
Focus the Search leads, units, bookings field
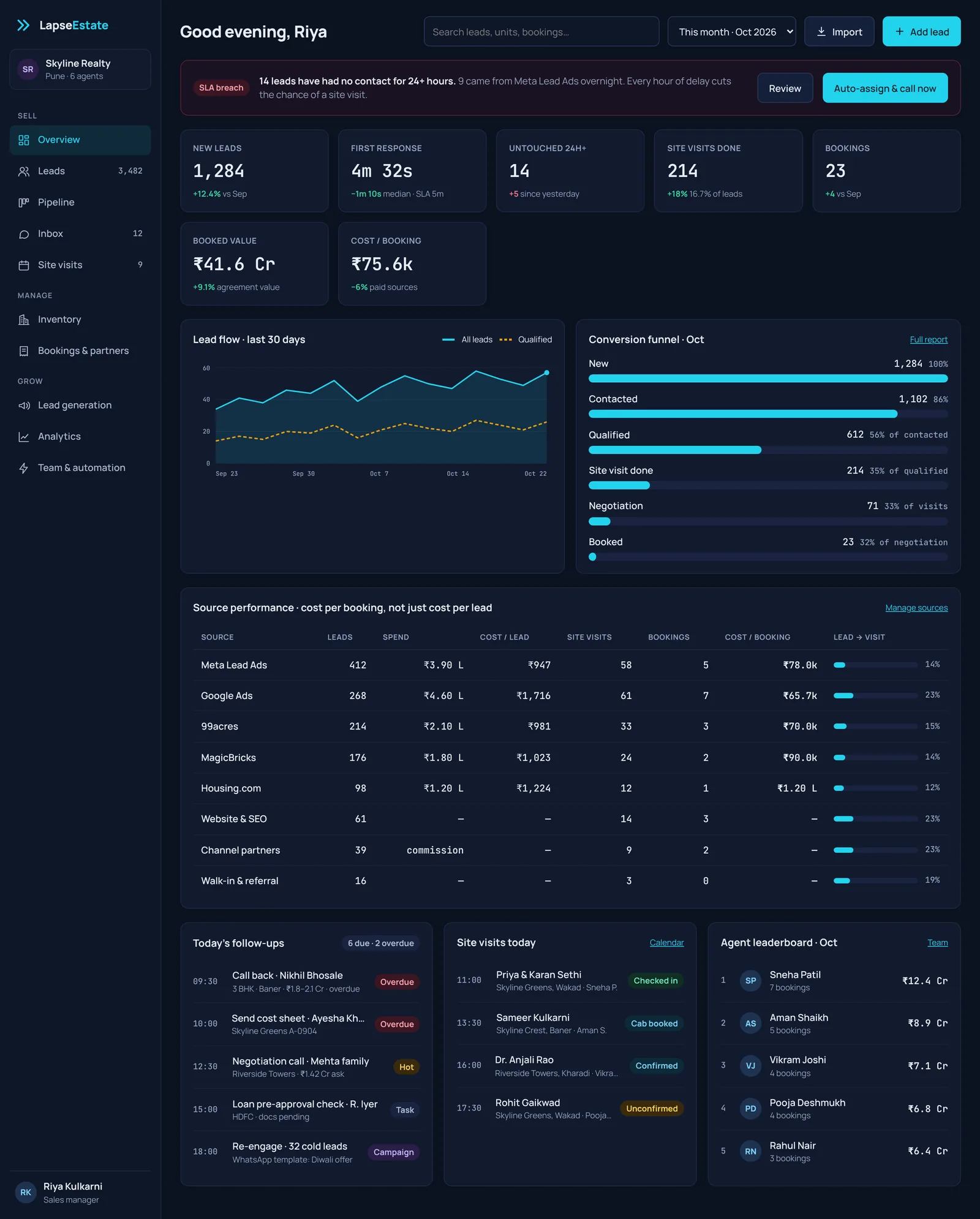point(541,31)
